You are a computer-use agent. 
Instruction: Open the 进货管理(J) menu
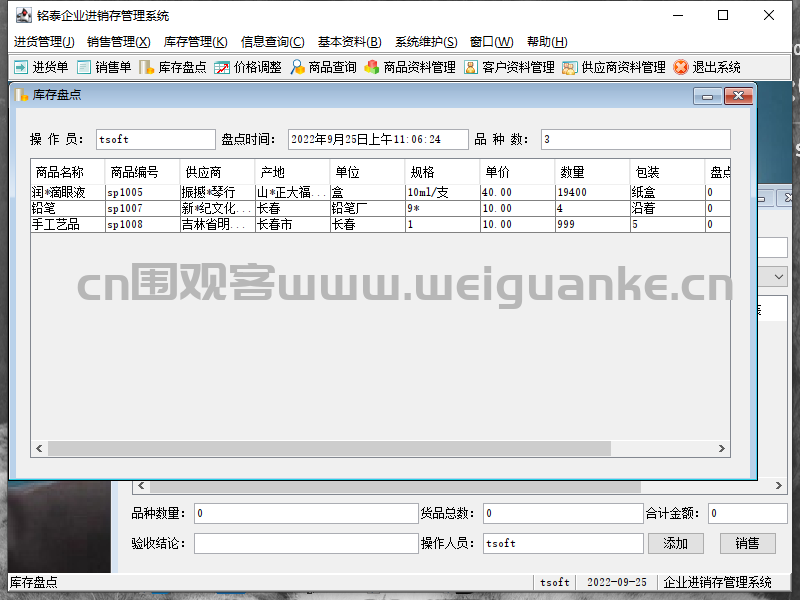[44, 42]
